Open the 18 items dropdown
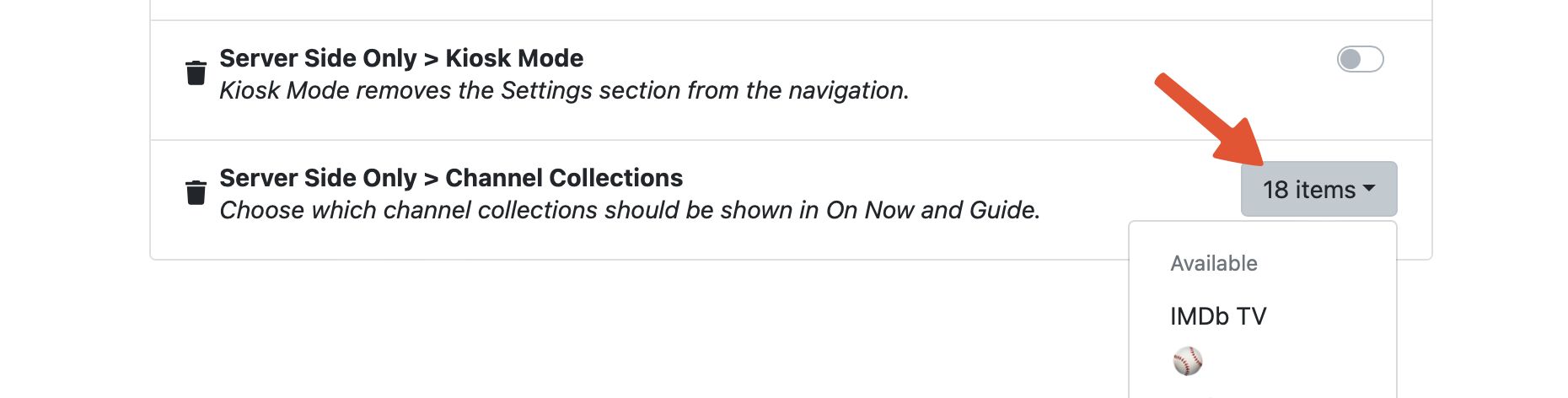The width and height of the screenshot is (1568, 398). [1318, 190]
